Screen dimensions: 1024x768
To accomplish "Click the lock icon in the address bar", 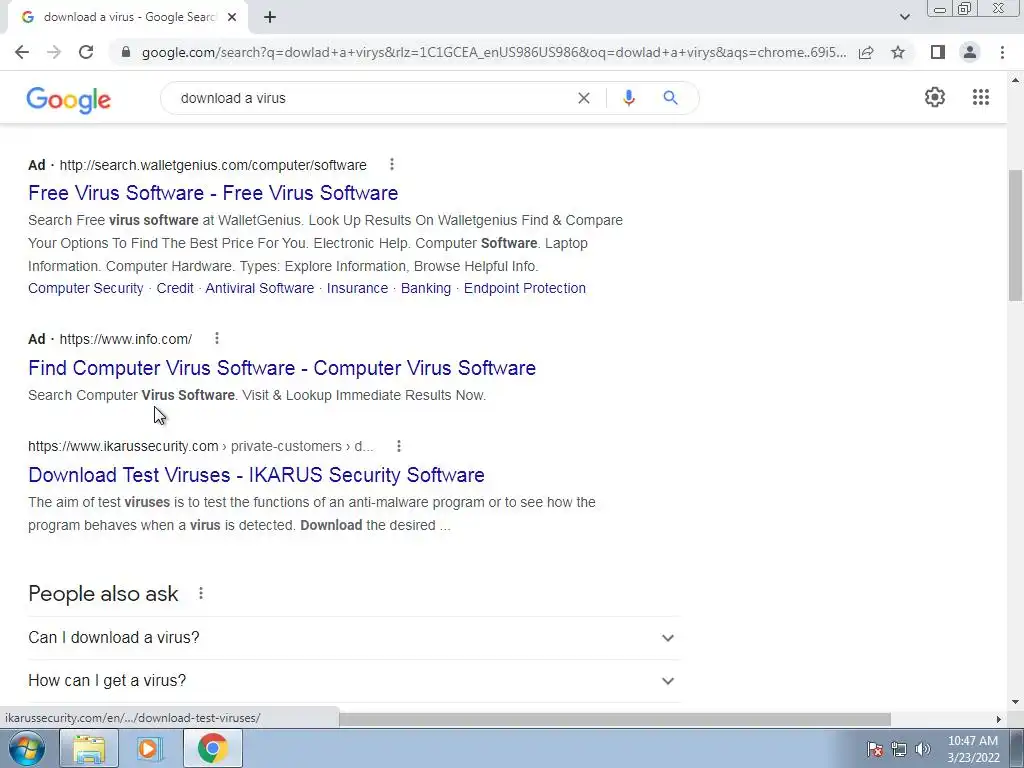I will [126, 52].
